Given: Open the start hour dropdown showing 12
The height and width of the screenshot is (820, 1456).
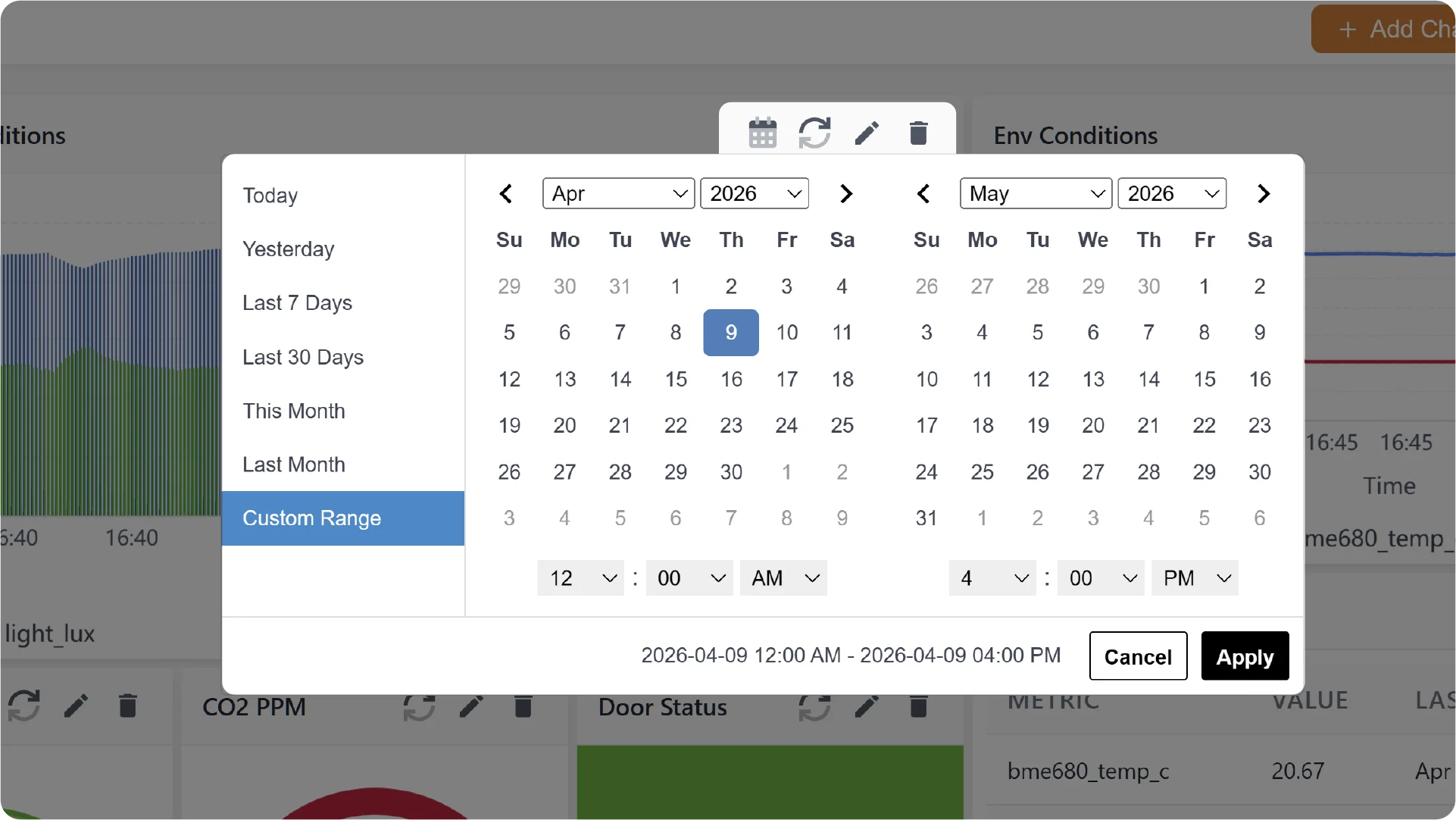Looking at the screenshot, I should click(x=580, y=578).
